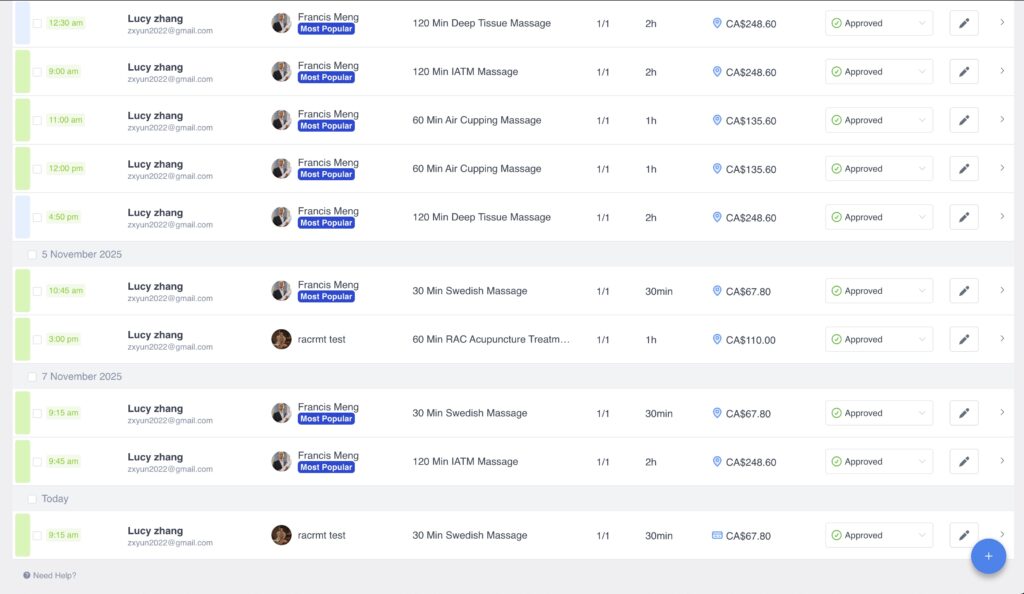Click credit card icon beside Today's CA$67.80
Viewport: 1024px width, 594px height.
[717, 536]
